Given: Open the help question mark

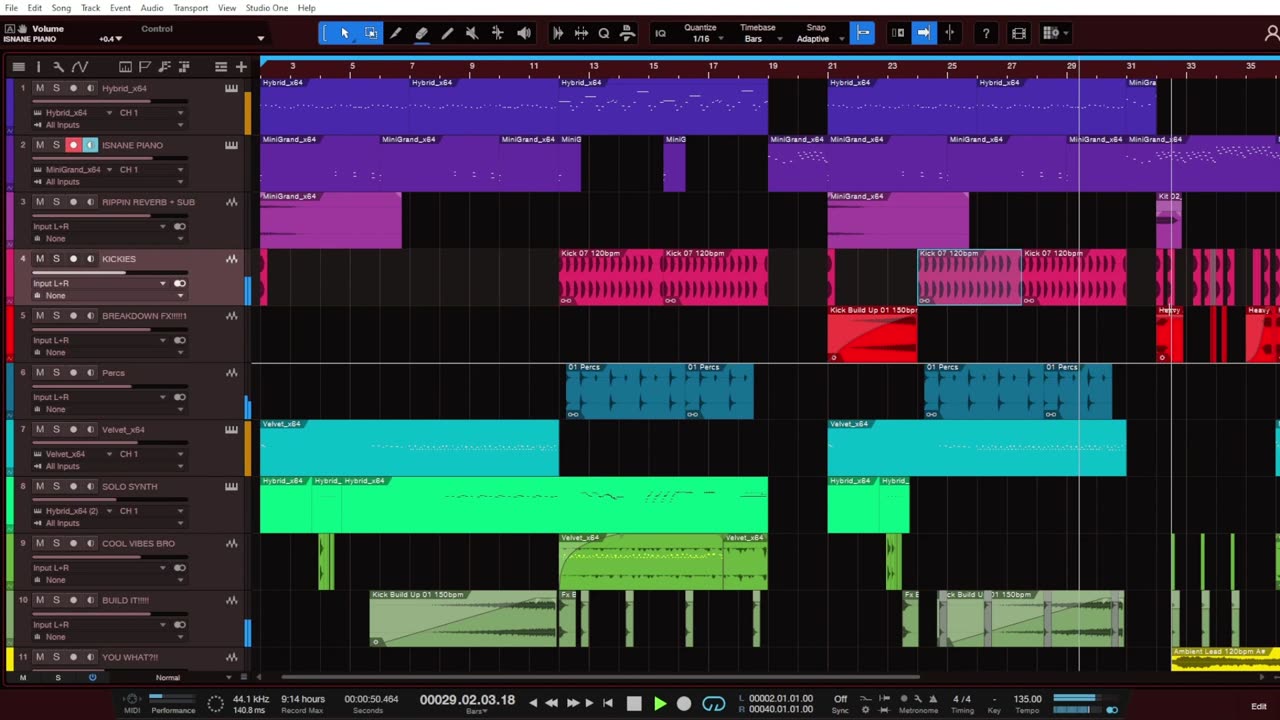Looking at the screenshot, I should [x=986, y=33].
